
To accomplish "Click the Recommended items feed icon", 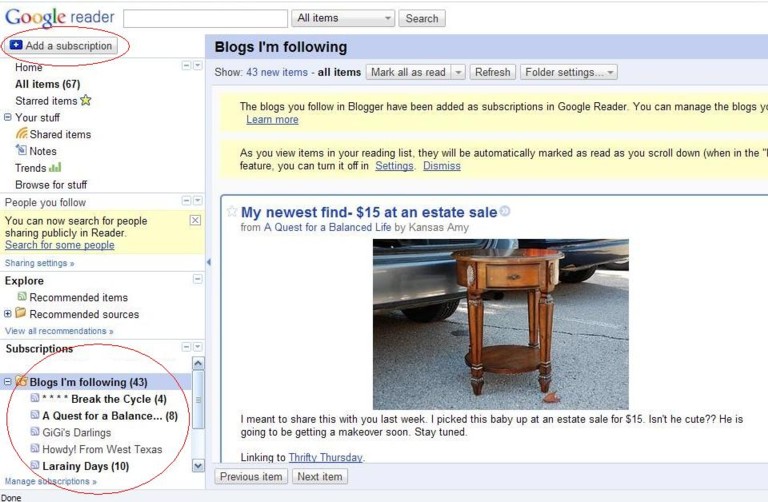I will click(x=22, y=296).
